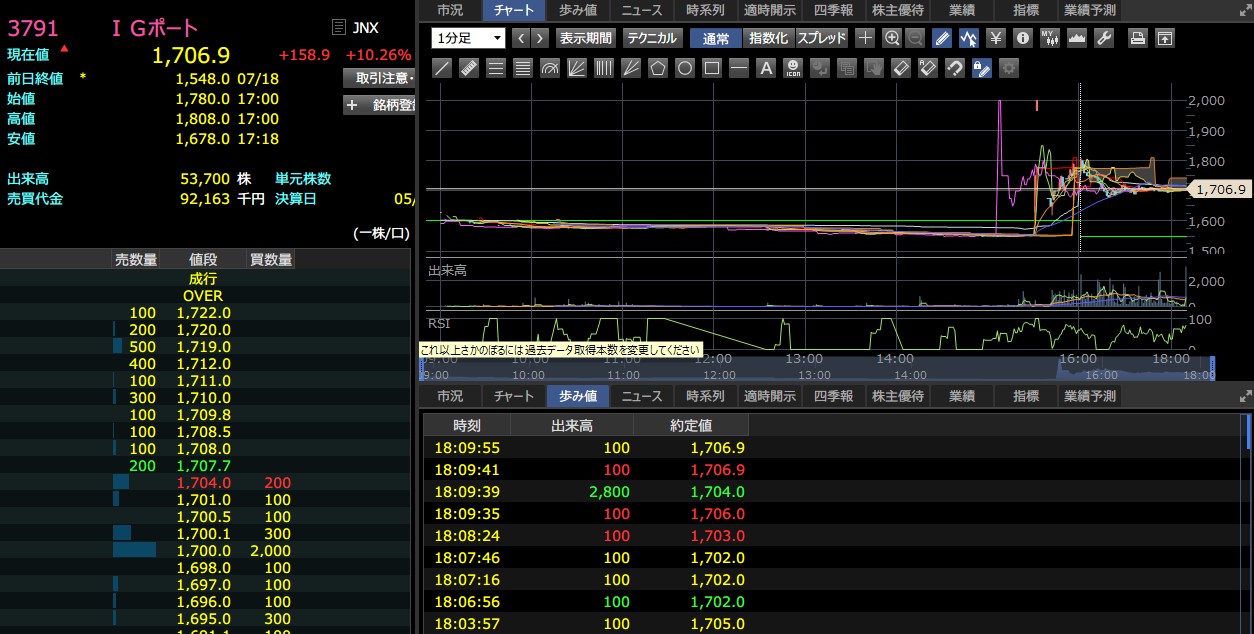Open the chart information icon
Viewport: 1254px width, 634px height.
[x=1023, y=38]
